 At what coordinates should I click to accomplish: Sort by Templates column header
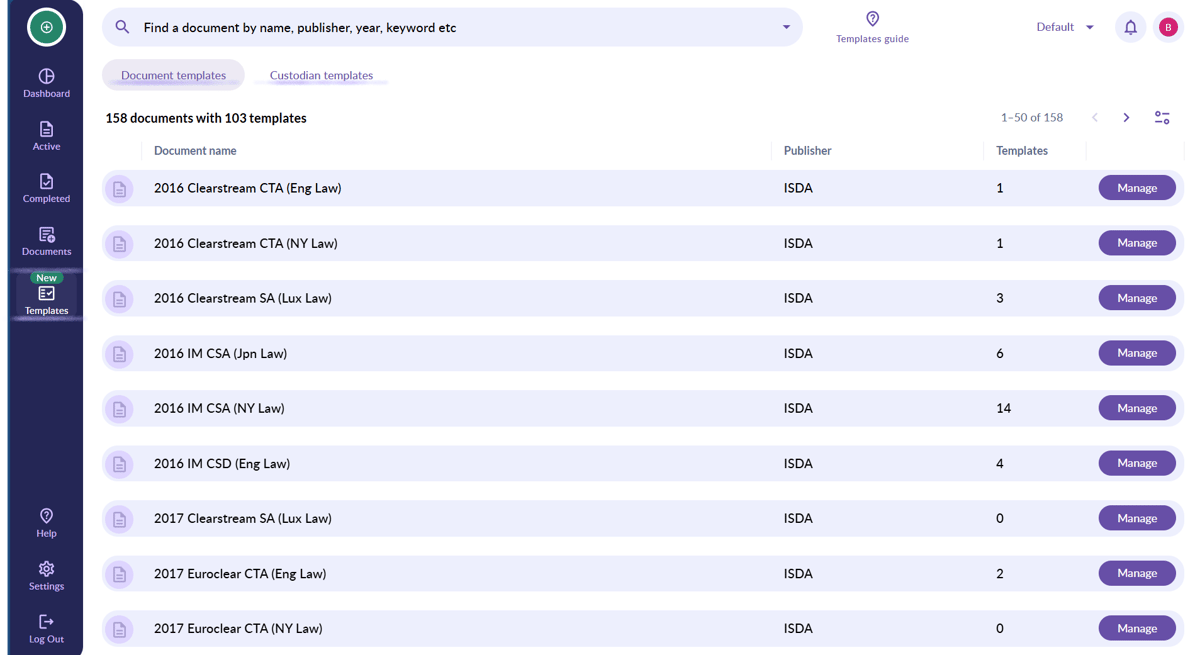(x=1021, y=151)
